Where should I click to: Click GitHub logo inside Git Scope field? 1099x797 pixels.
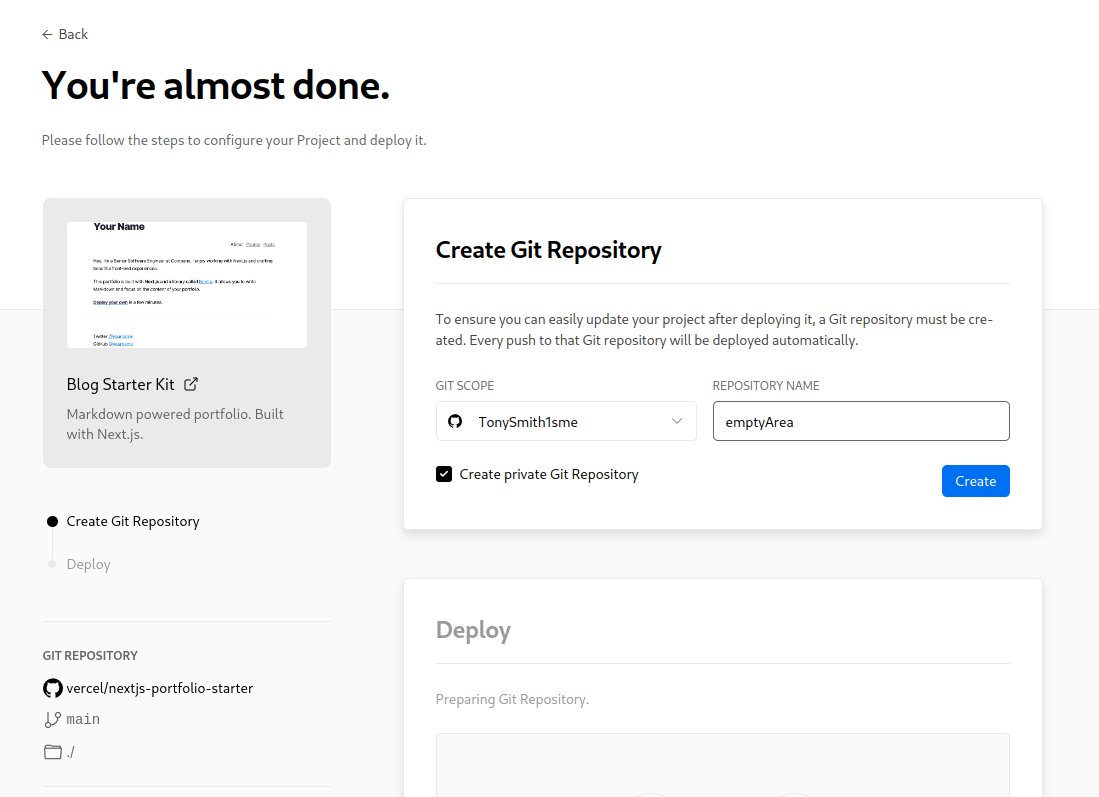point(455,422)
